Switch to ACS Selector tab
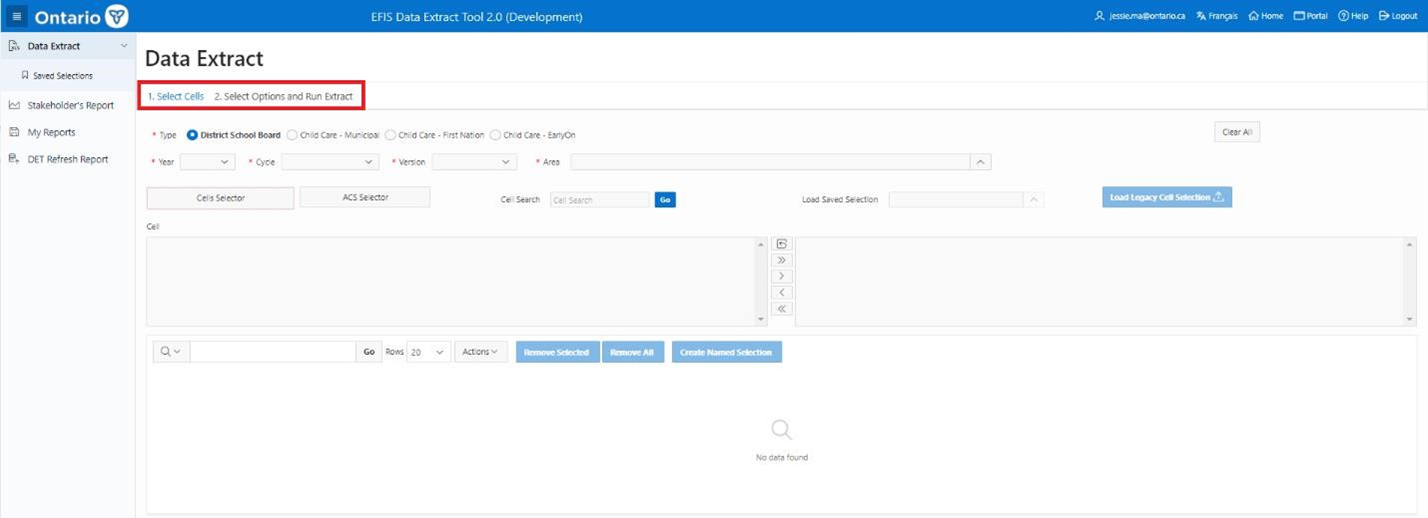The height and width of the screenshot is (518, 1428). [x=364, y=198]
